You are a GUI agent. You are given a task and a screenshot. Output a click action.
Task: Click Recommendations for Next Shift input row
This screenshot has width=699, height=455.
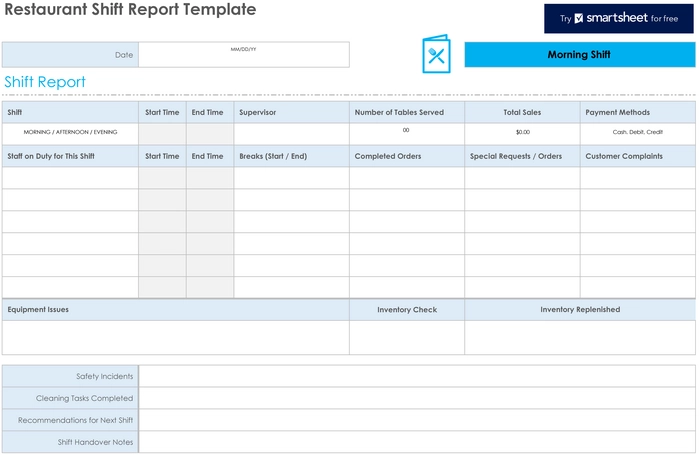coord(417,420)
